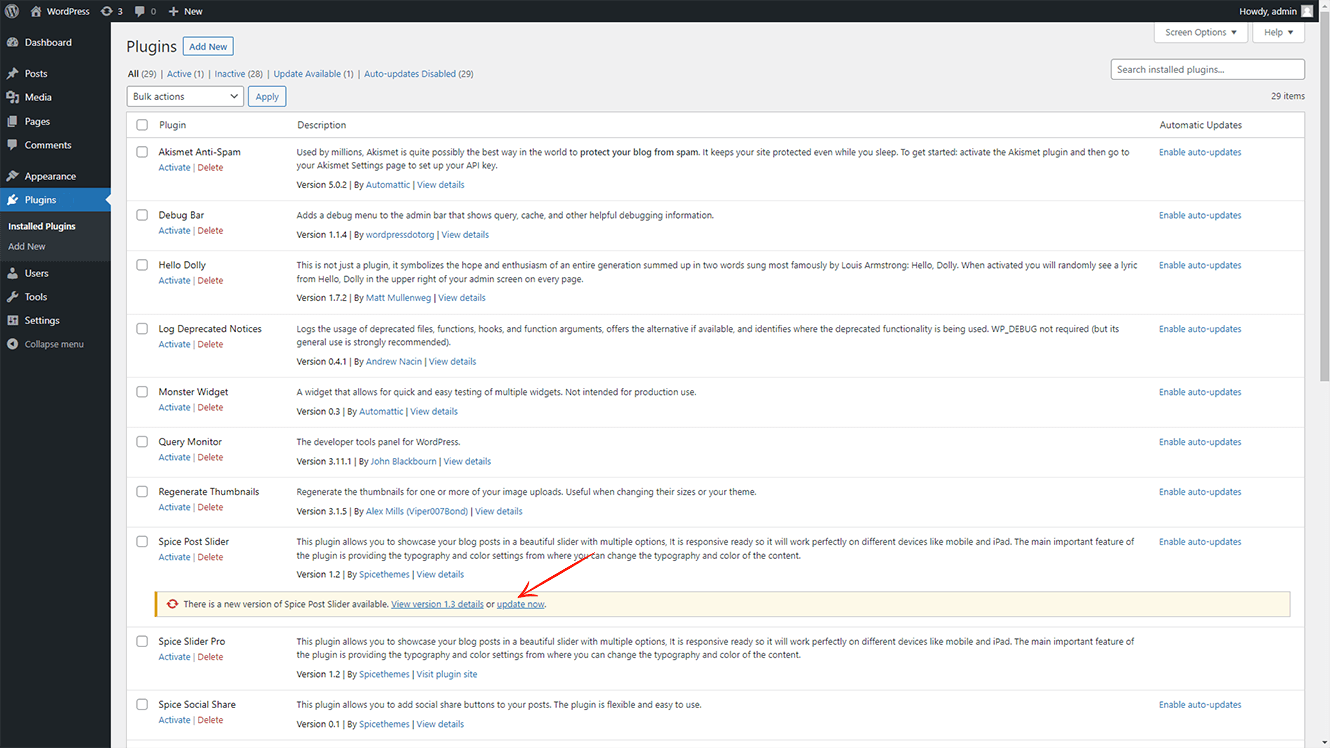This screenshot has width=1330, height=748.
Task: Click the Apply bulk action button
Action: tap(267, 96)
